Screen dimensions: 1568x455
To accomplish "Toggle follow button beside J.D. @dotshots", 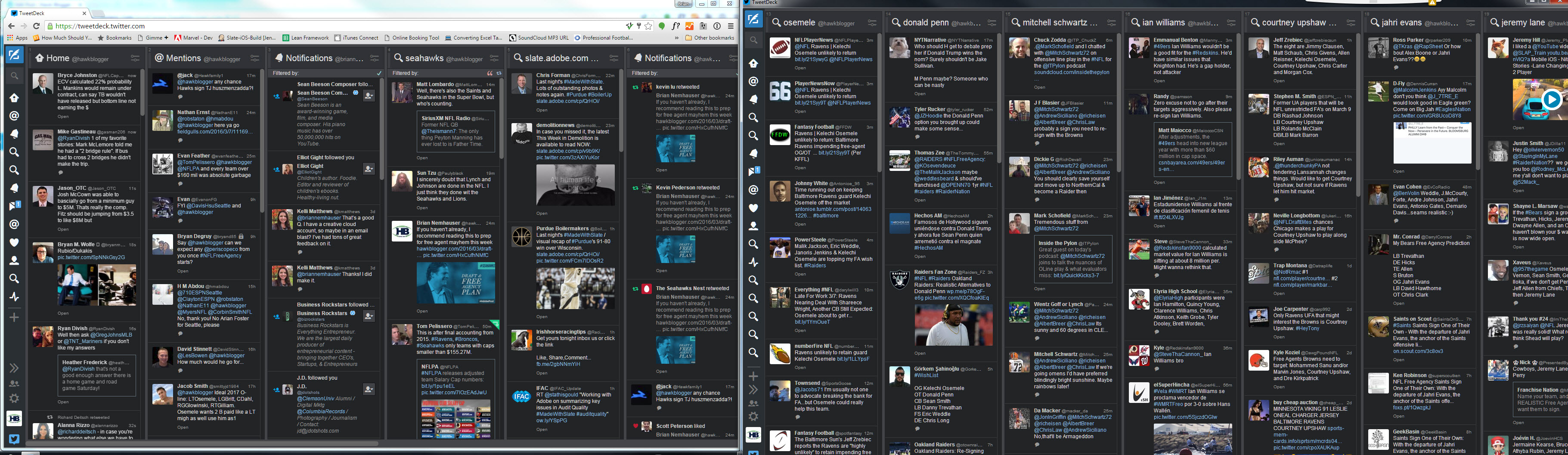I will click(369, 389).
